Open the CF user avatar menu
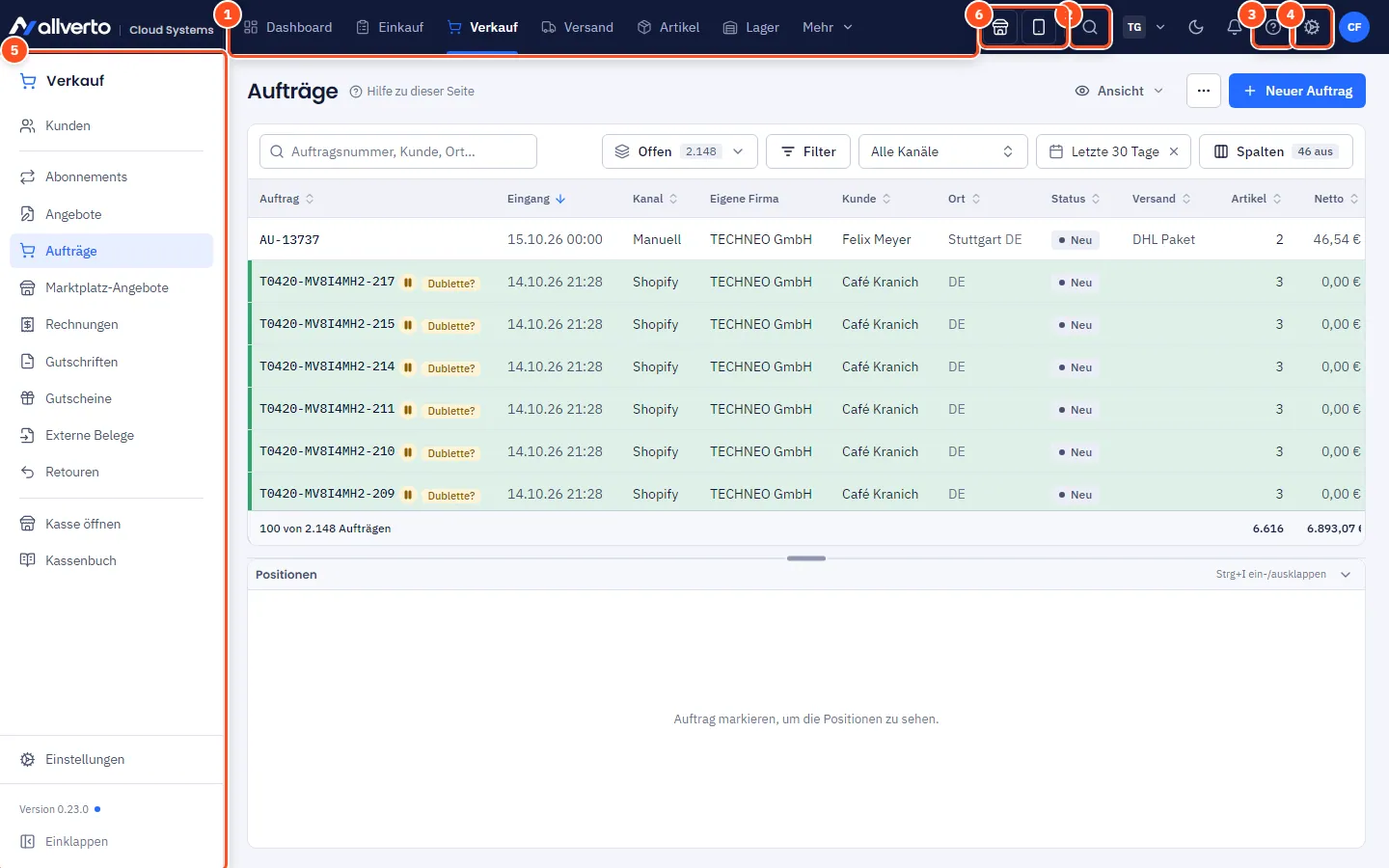Viewport: 1389px width, 868px height. tap(1354, 27)
